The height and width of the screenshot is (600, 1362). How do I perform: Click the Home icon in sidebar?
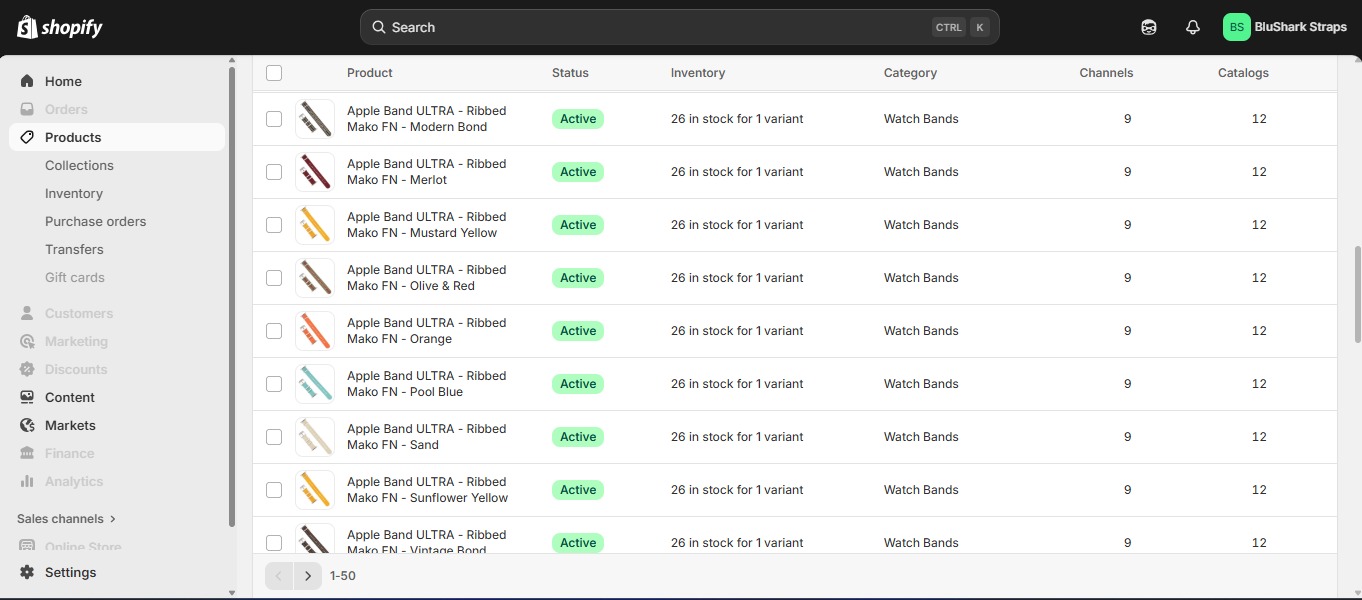(27, 81)
